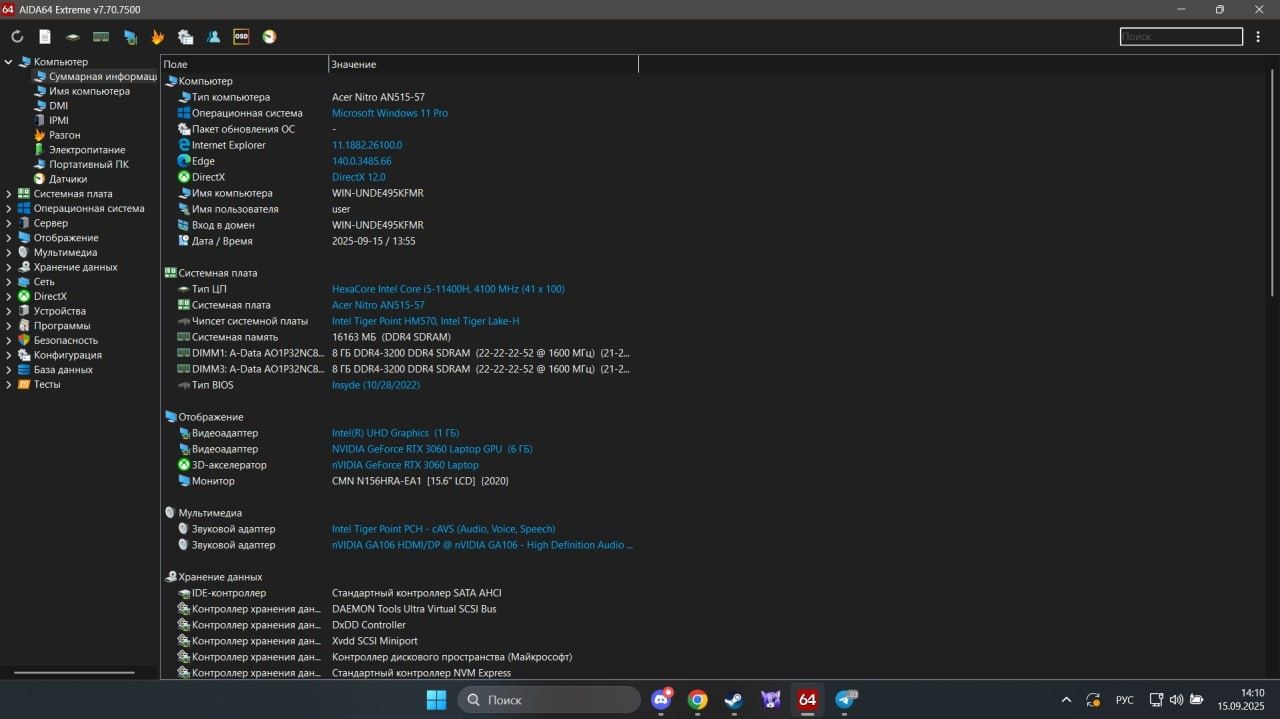Select the DIMM1 A-Data memory row
The width and height of the screenshot is (1280, 719).
pyautogui.click(x=400, y=353)
